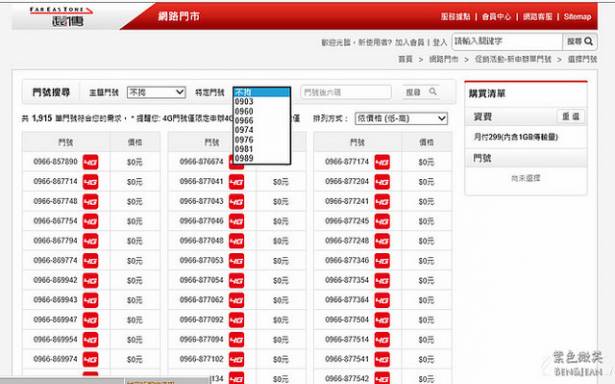Open 網路客服 in the header
Viewport: 615px width, 384px height.
537,16
